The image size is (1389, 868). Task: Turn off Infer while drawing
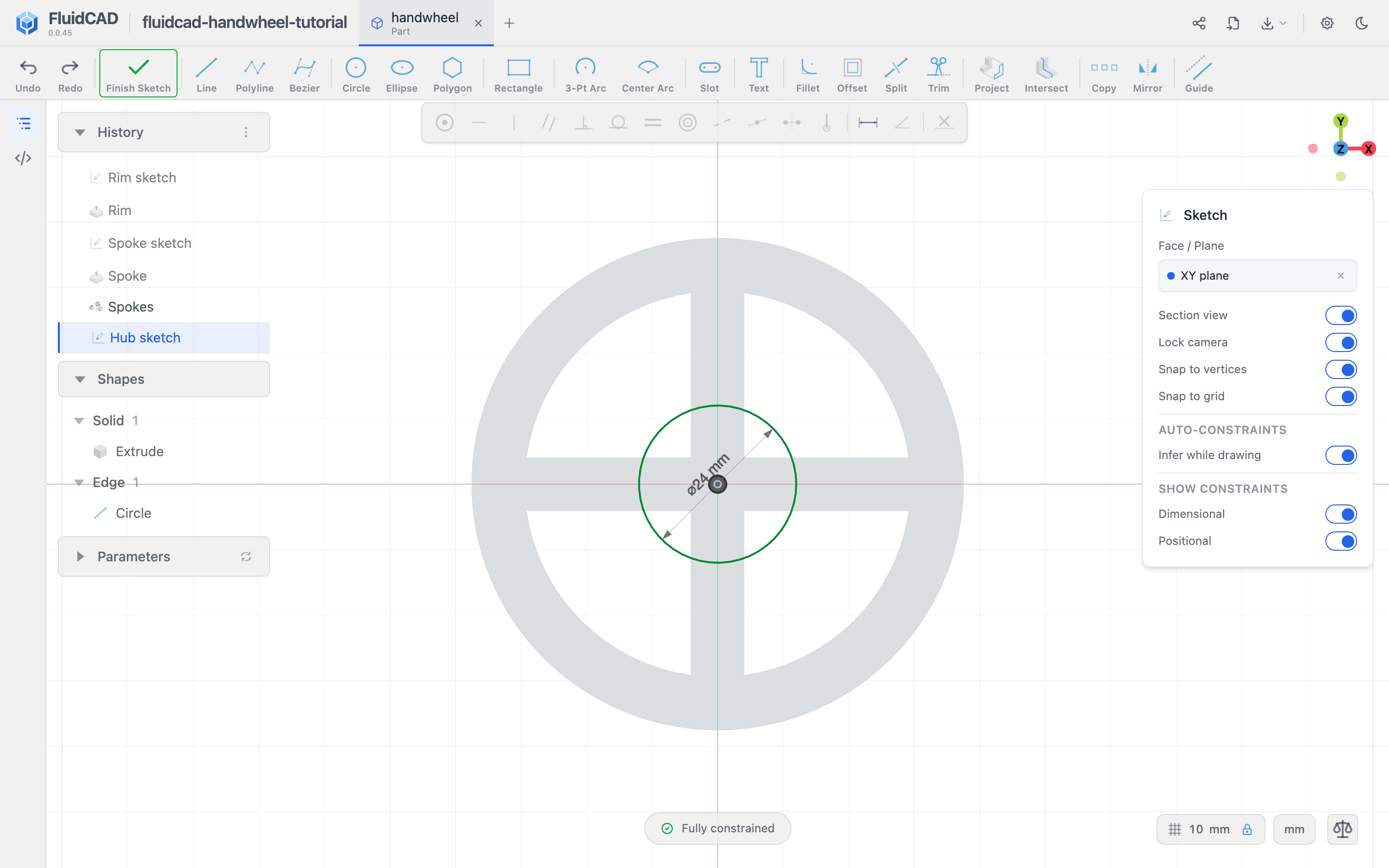(1341, 455)
